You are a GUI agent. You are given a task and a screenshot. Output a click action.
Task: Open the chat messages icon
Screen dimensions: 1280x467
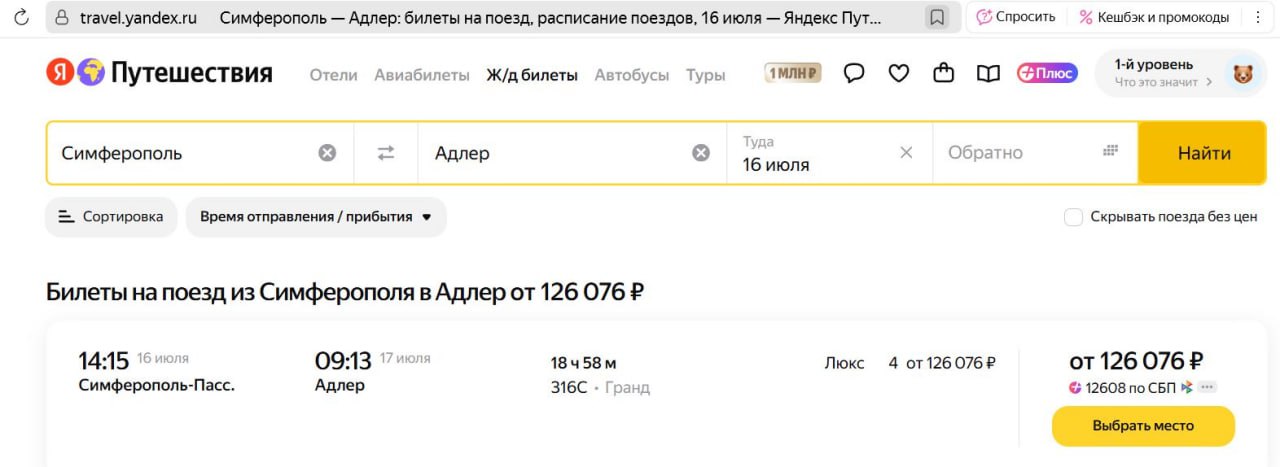[854, 73]
